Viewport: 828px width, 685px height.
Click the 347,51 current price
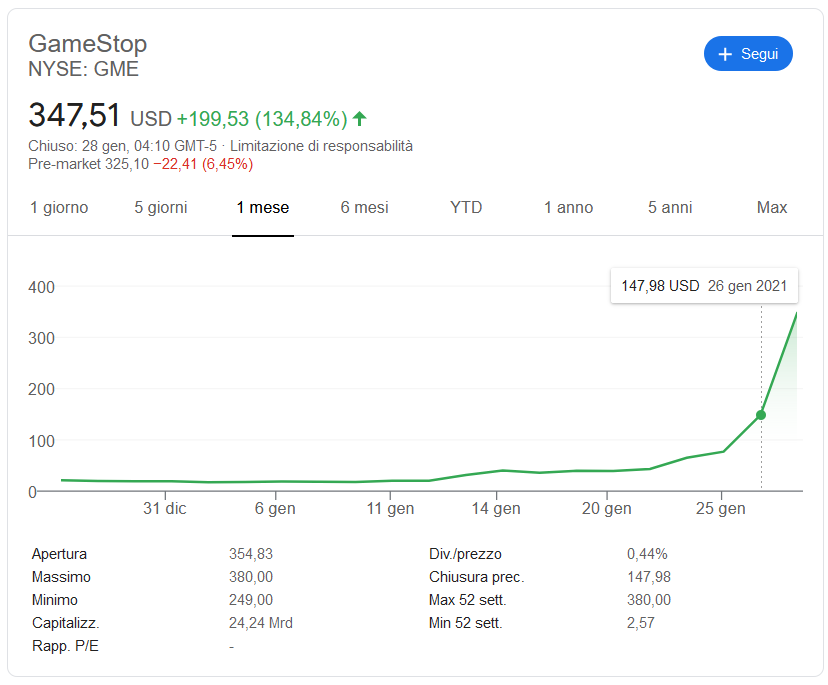74,116
